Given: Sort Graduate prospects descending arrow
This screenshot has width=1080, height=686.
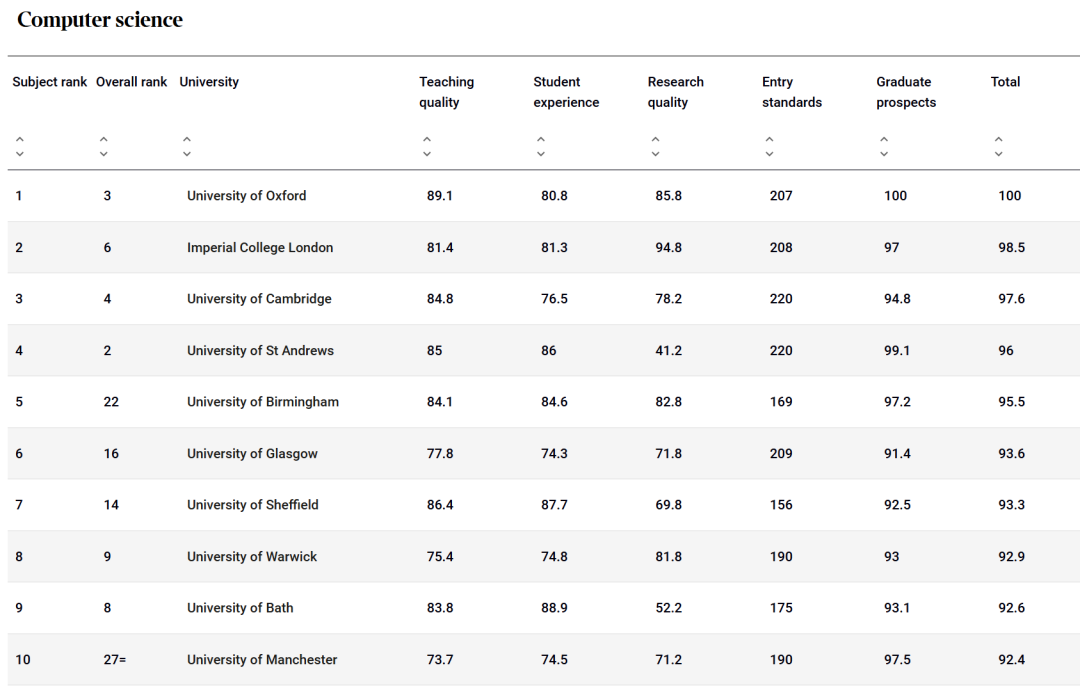Looking at the screenshot, I should (884, 154).
